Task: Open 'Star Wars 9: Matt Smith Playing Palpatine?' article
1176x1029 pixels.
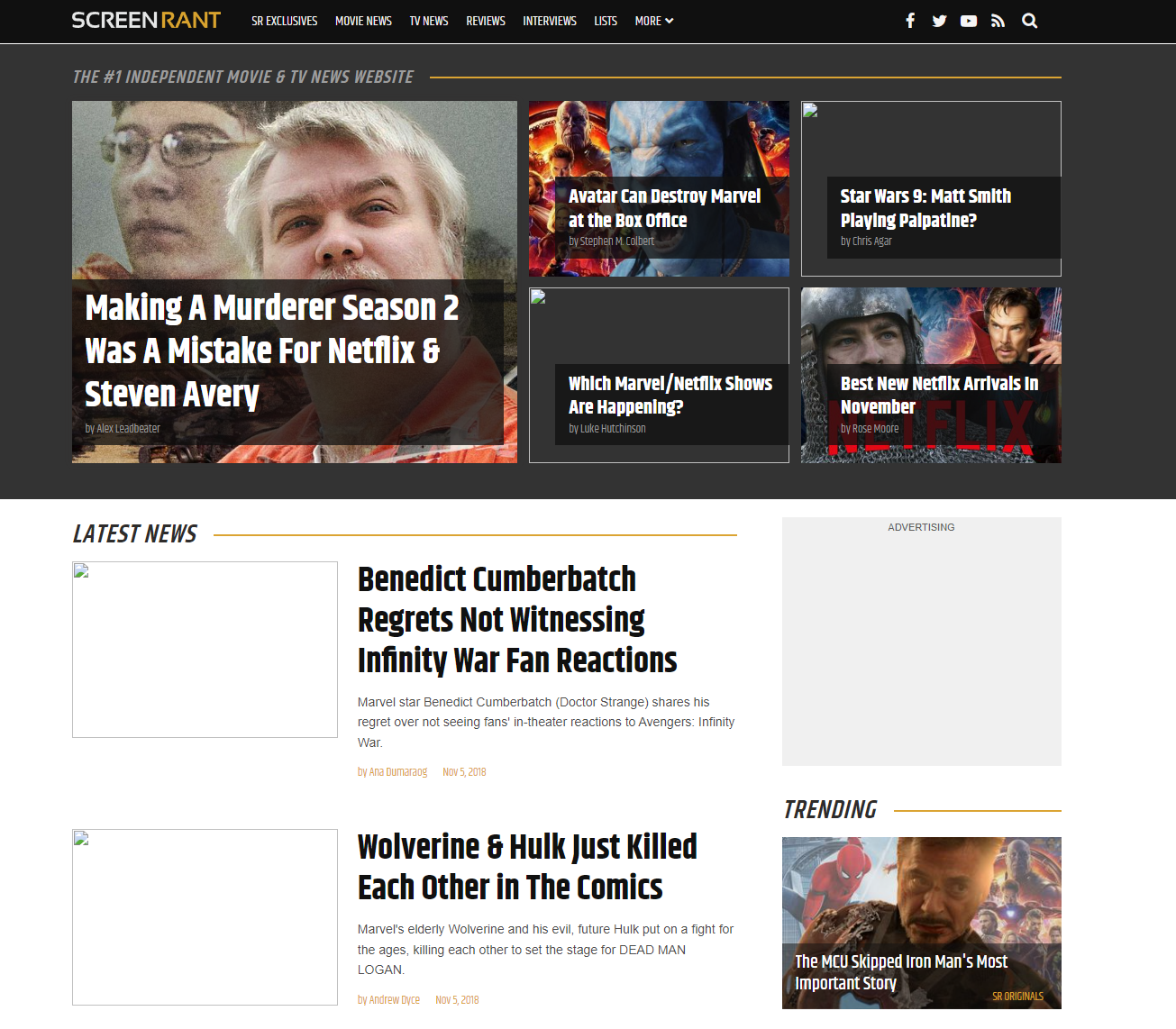Action: pyautogui.click(x=925, y=208)
